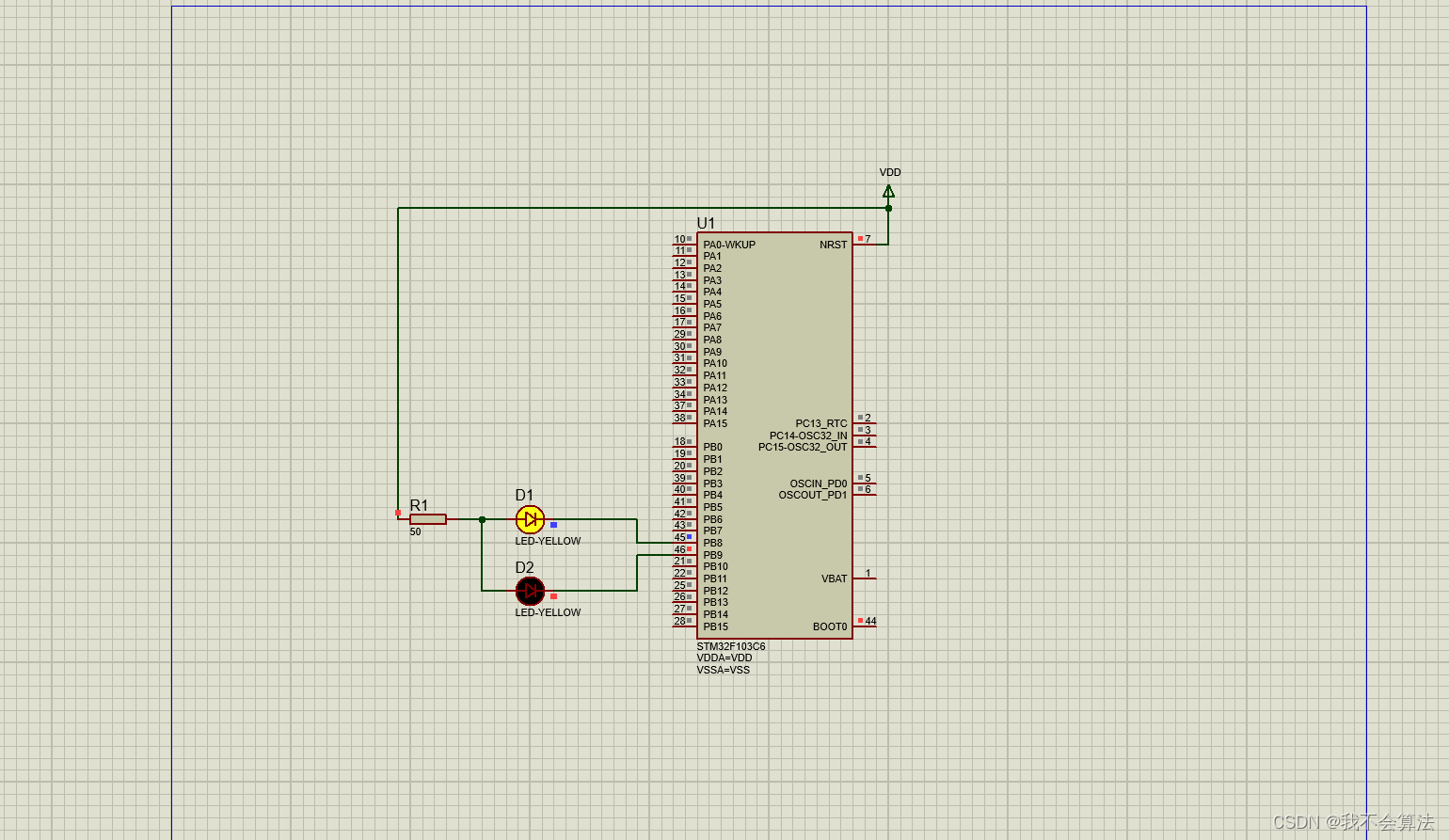1449x840 pixels.
Task: Click the PB8 pin label
Action: pos(712,543)
